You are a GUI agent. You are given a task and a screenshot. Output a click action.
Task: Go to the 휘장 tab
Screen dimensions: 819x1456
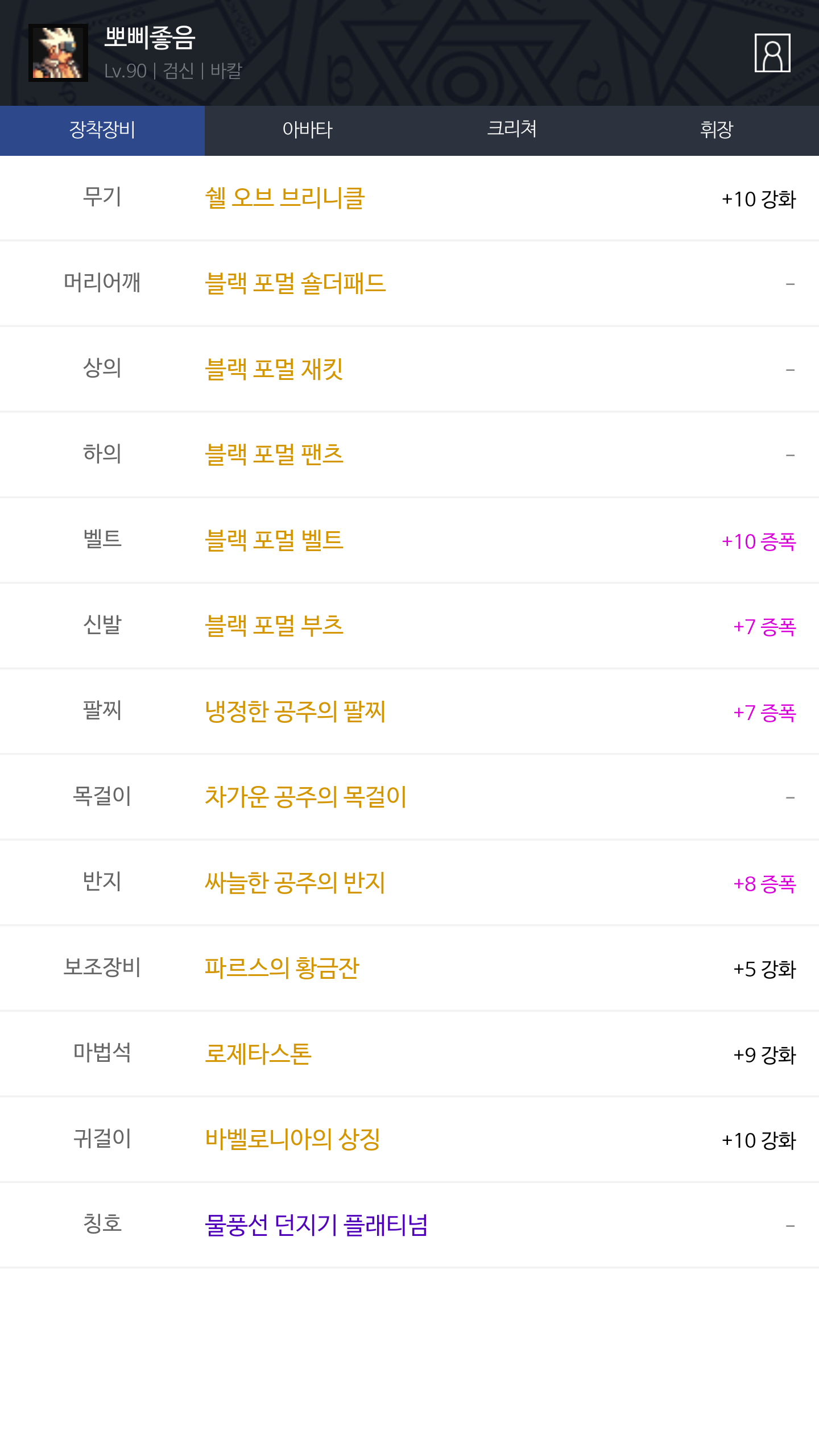[x=717, y=130]
